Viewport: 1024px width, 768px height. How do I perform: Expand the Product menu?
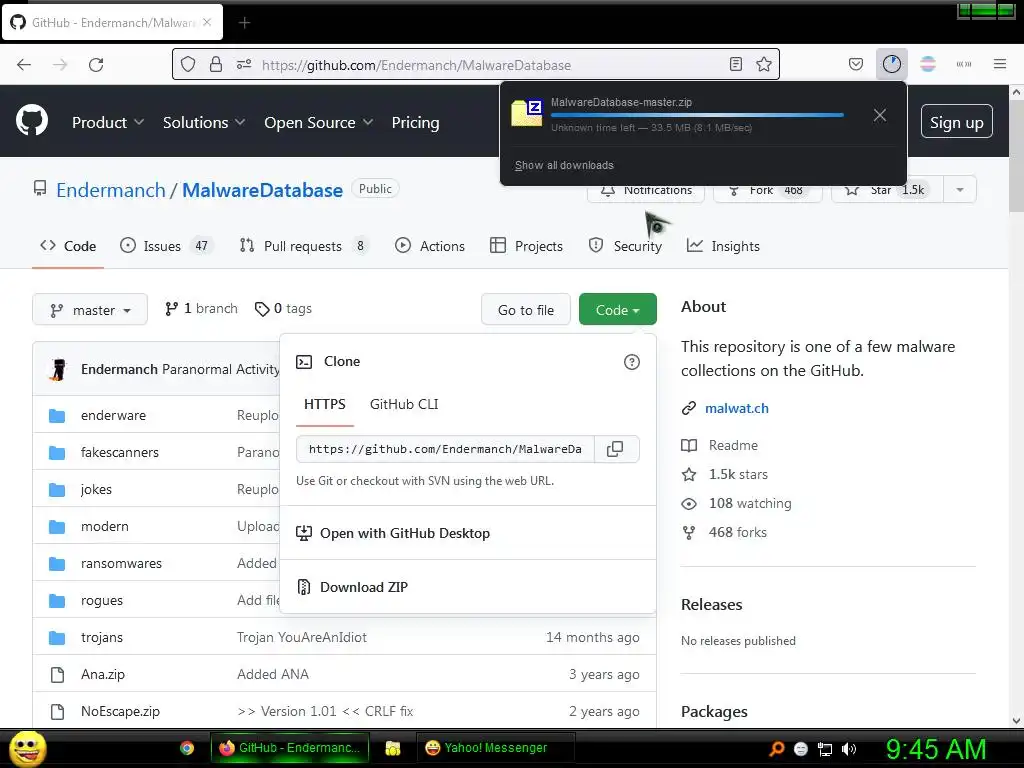108,122
